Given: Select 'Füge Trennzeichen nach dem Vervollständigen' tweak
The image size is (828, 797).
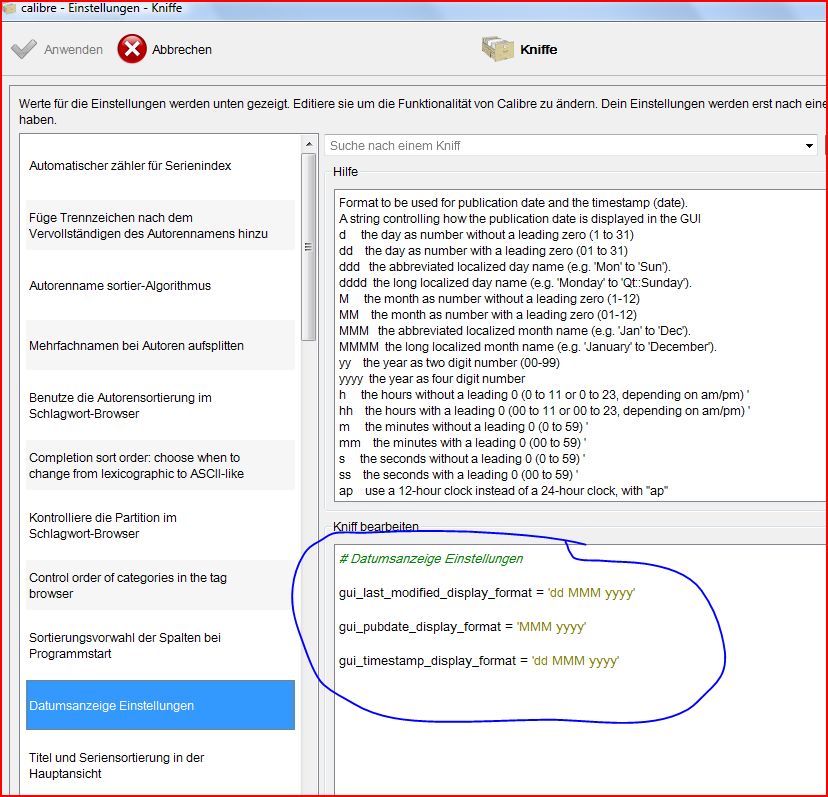Looking at the screenshot, I should [160, 226].
